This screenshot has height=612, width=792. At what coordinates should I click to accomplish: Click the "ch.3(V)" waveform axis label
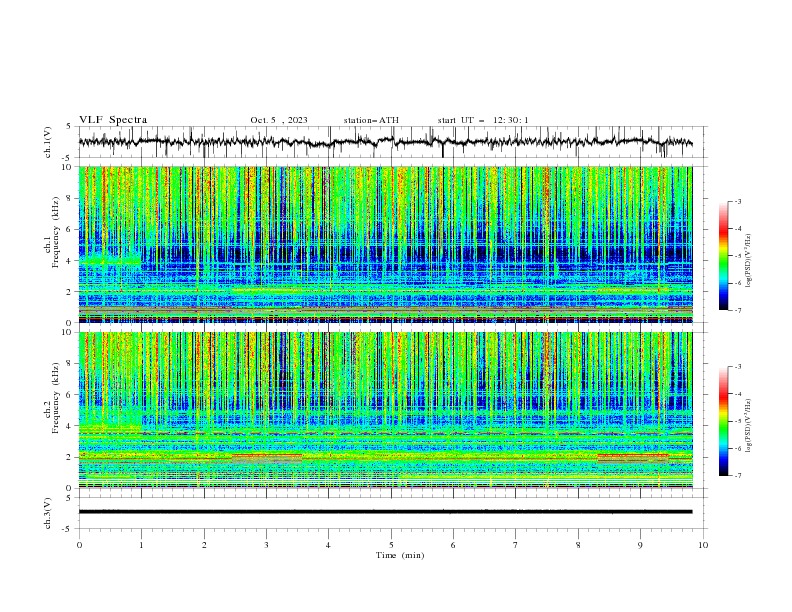[48, 513]
